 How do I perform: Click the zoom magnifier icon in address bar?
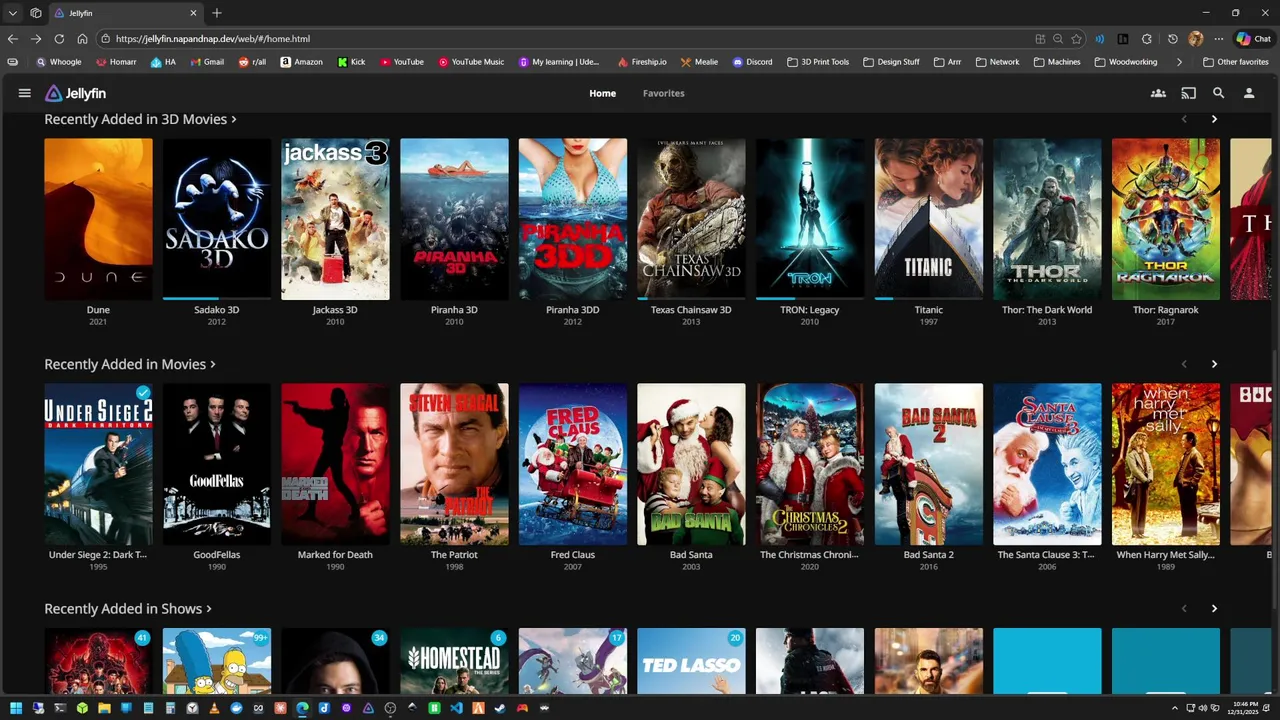1058,39
